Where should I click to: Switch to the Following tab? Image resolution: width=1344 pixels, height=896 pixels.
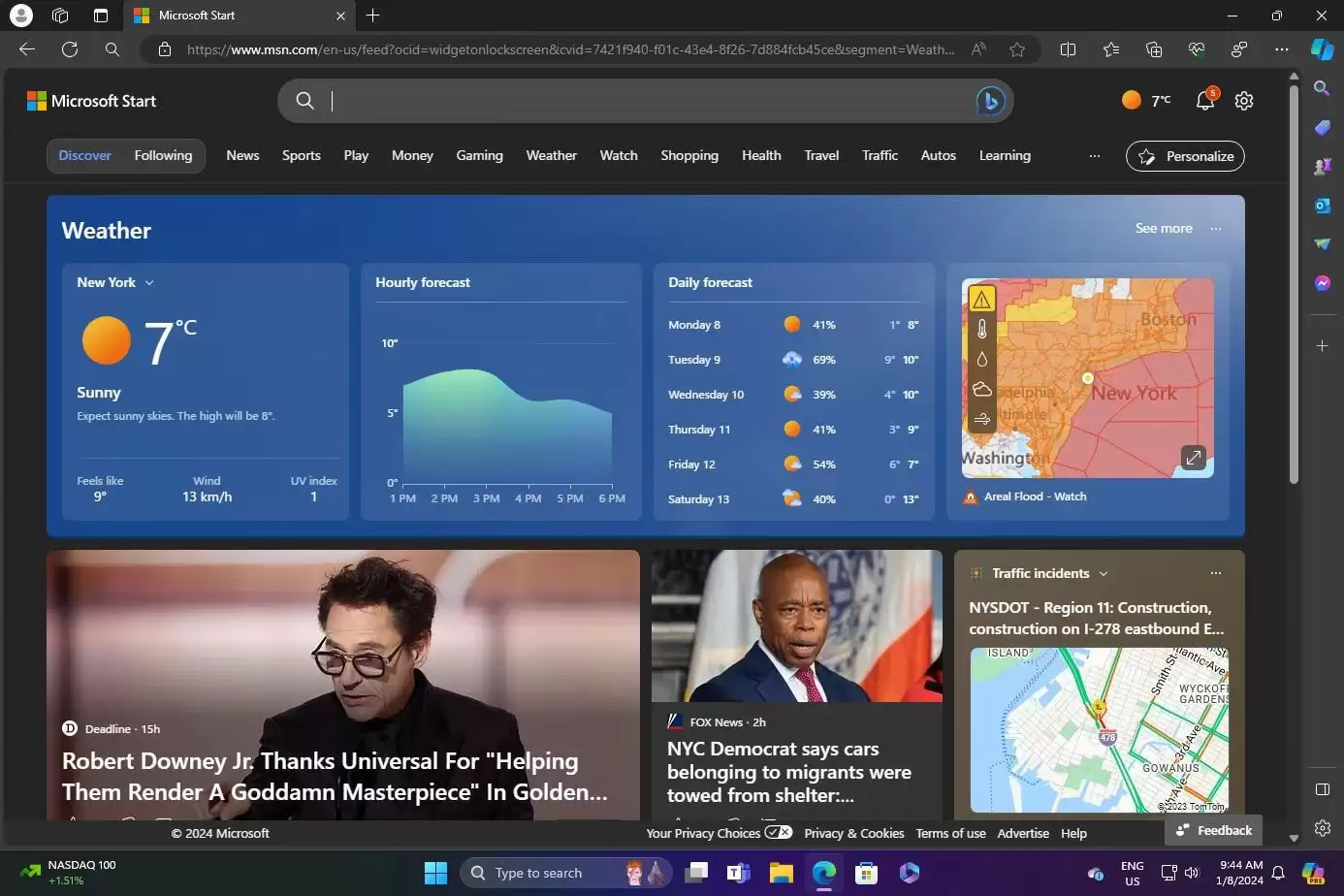163,155
